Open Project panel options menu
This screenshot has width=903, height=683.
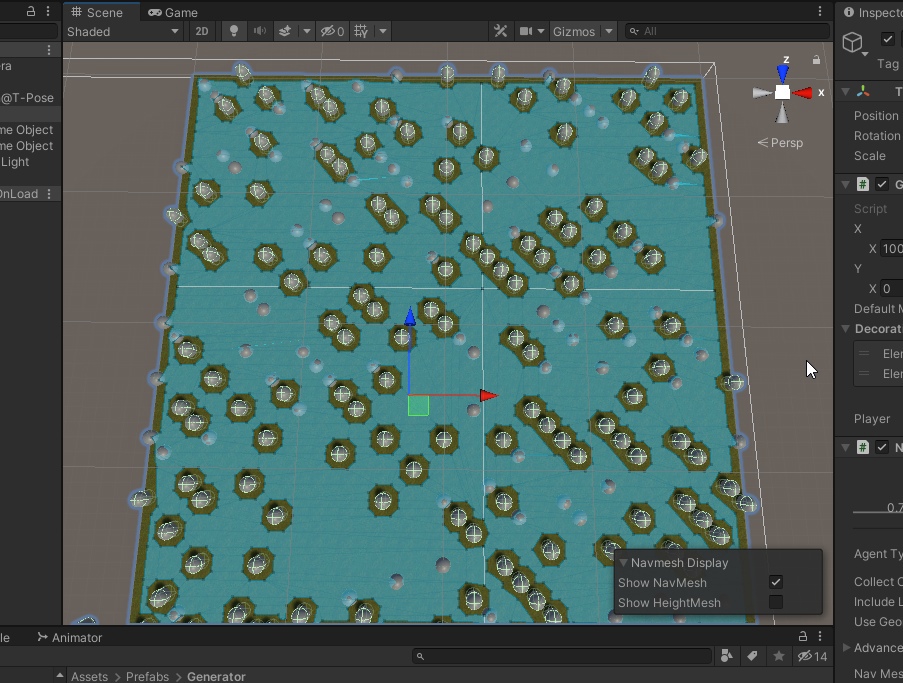tap(820, 636)
